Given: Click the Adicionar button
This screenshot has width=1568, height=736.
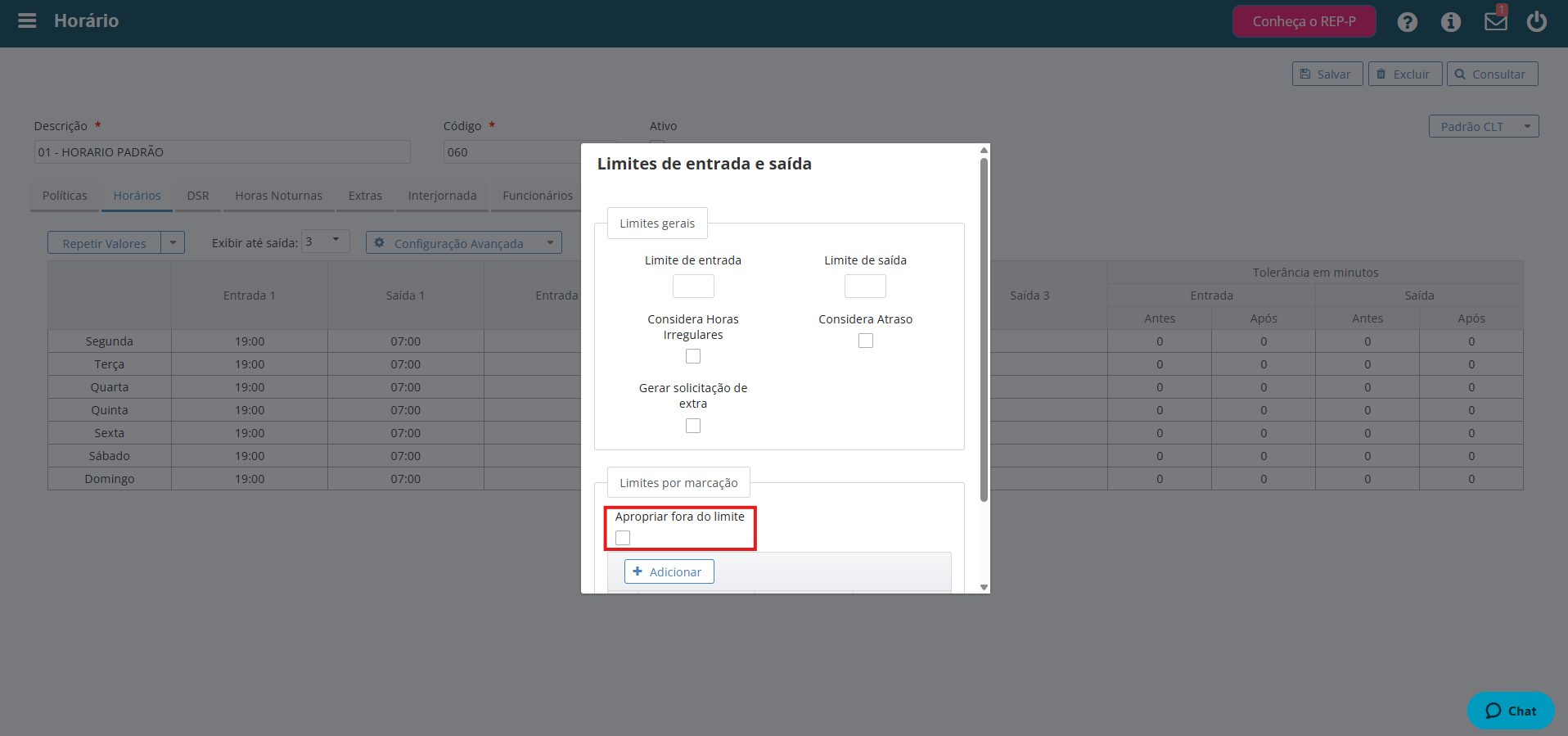Looking at the screenshot, I should (x=669, y=571).
